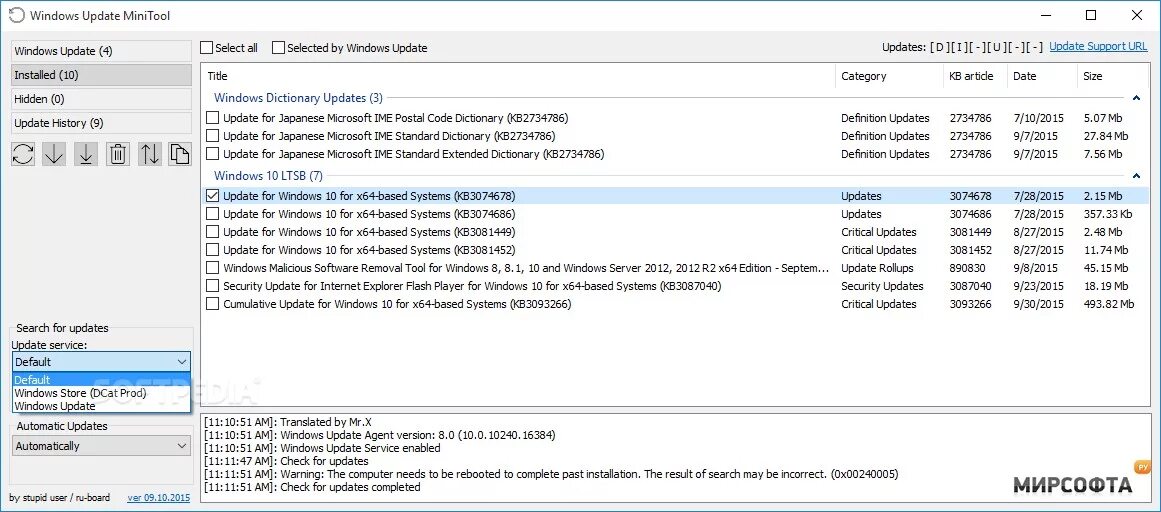The image size is (1161, 512).
Task: Click the Windows Update MiniTool title icon
Action: (x=16, y=15)
